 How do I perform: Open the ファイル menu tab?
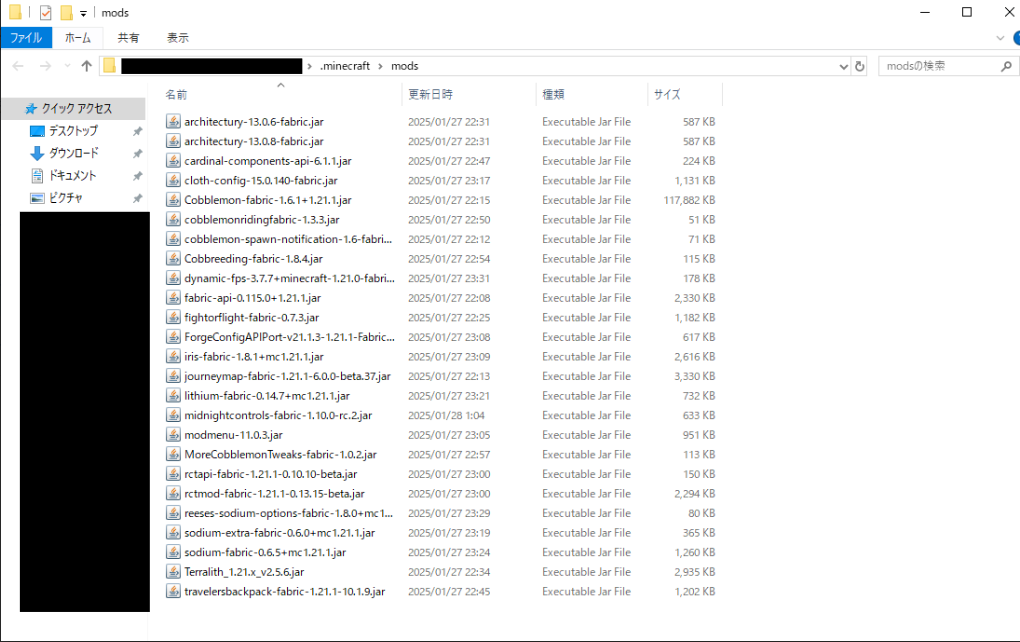[26, 38]
